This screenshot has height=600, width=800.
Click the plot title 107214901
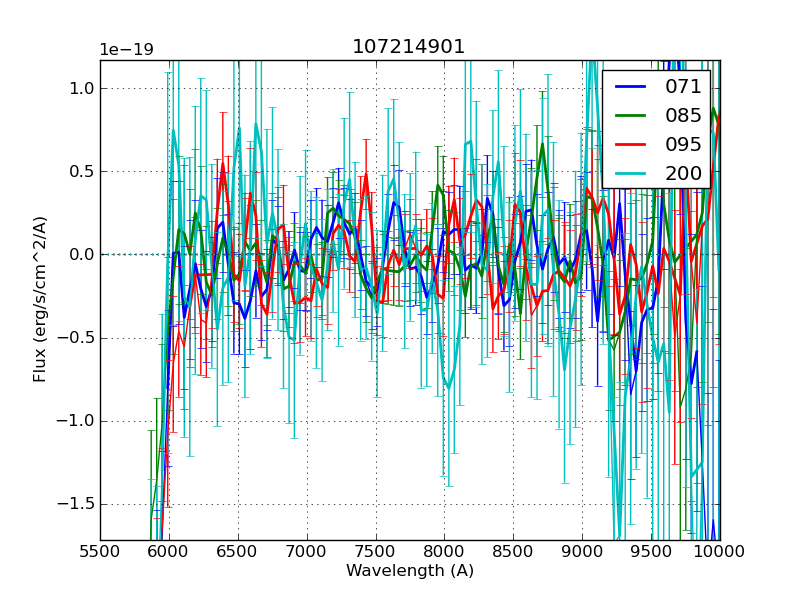[x=409, y=47]
